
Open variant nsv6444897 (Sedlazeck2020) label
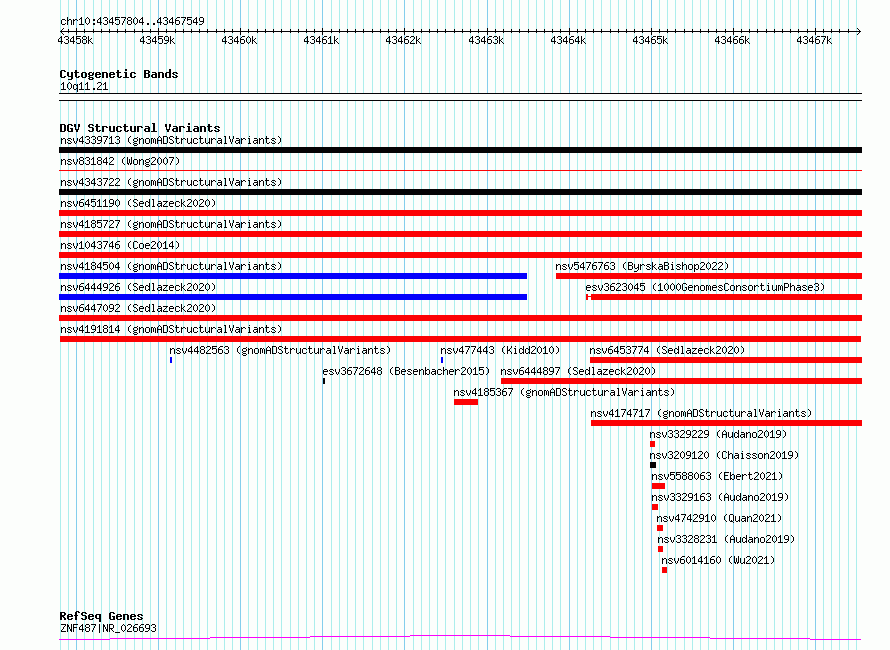tap(578, 371)
